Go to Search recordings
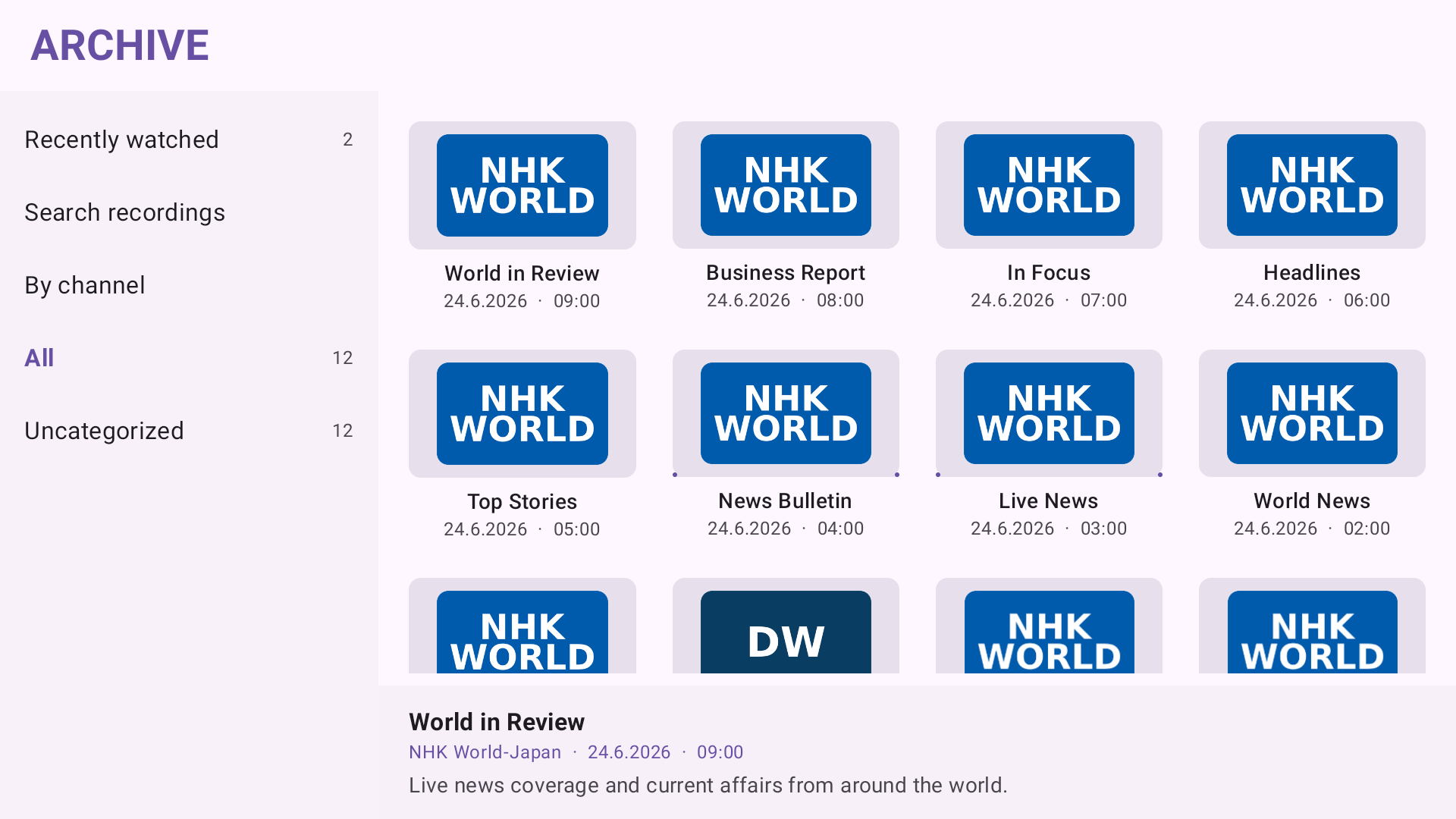1456x819 pixels. 189,212
